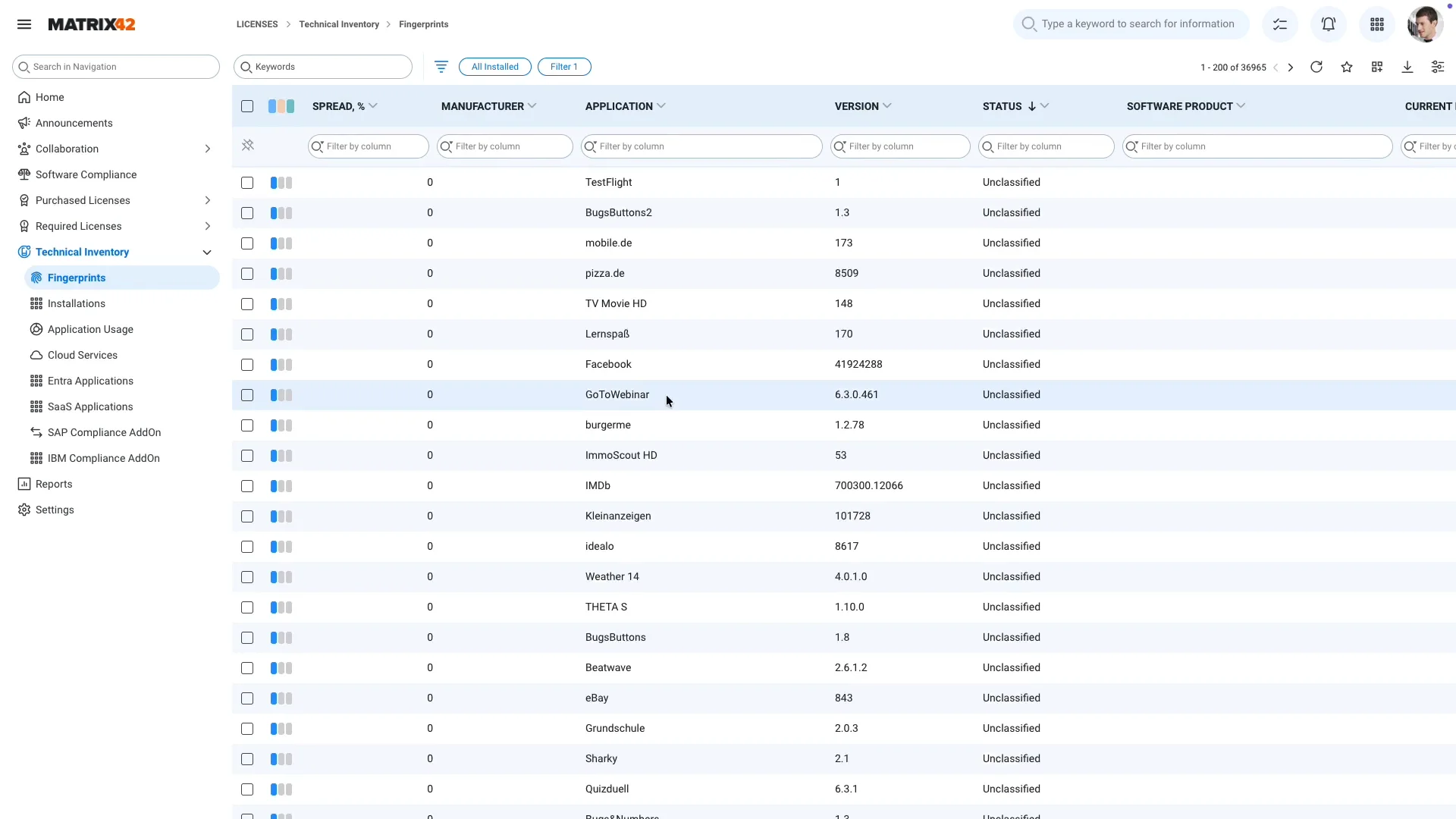This screenshot has width=1456, height=819.
Task: Focus the global keyword search box
Action: click(x=1131, y=24)
